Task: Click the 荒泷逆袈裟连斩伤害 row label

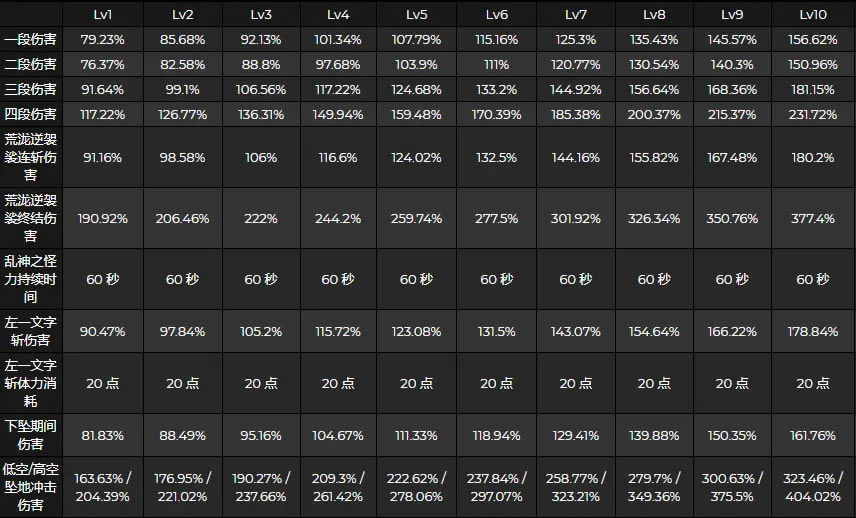Action: [x=30, y=159]
